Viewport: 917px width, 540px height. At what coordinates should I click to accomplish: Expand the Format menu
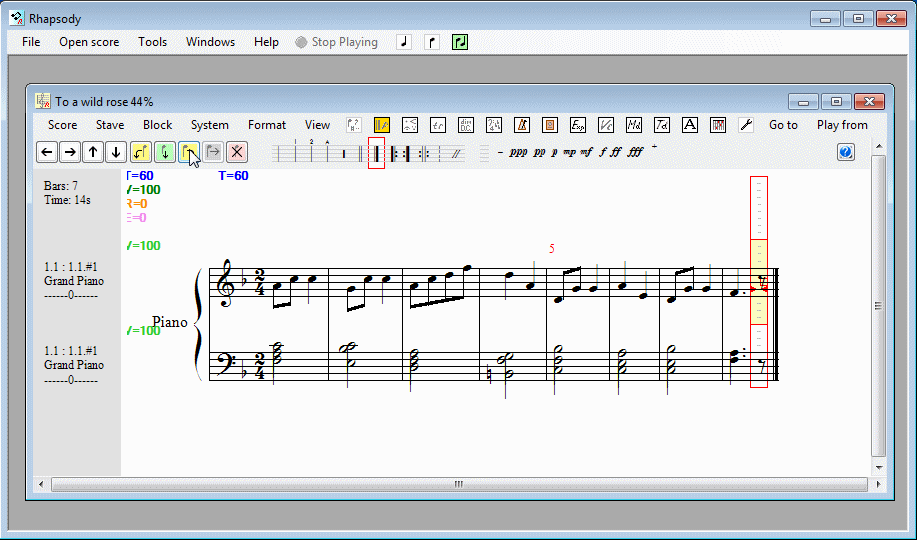267,125
